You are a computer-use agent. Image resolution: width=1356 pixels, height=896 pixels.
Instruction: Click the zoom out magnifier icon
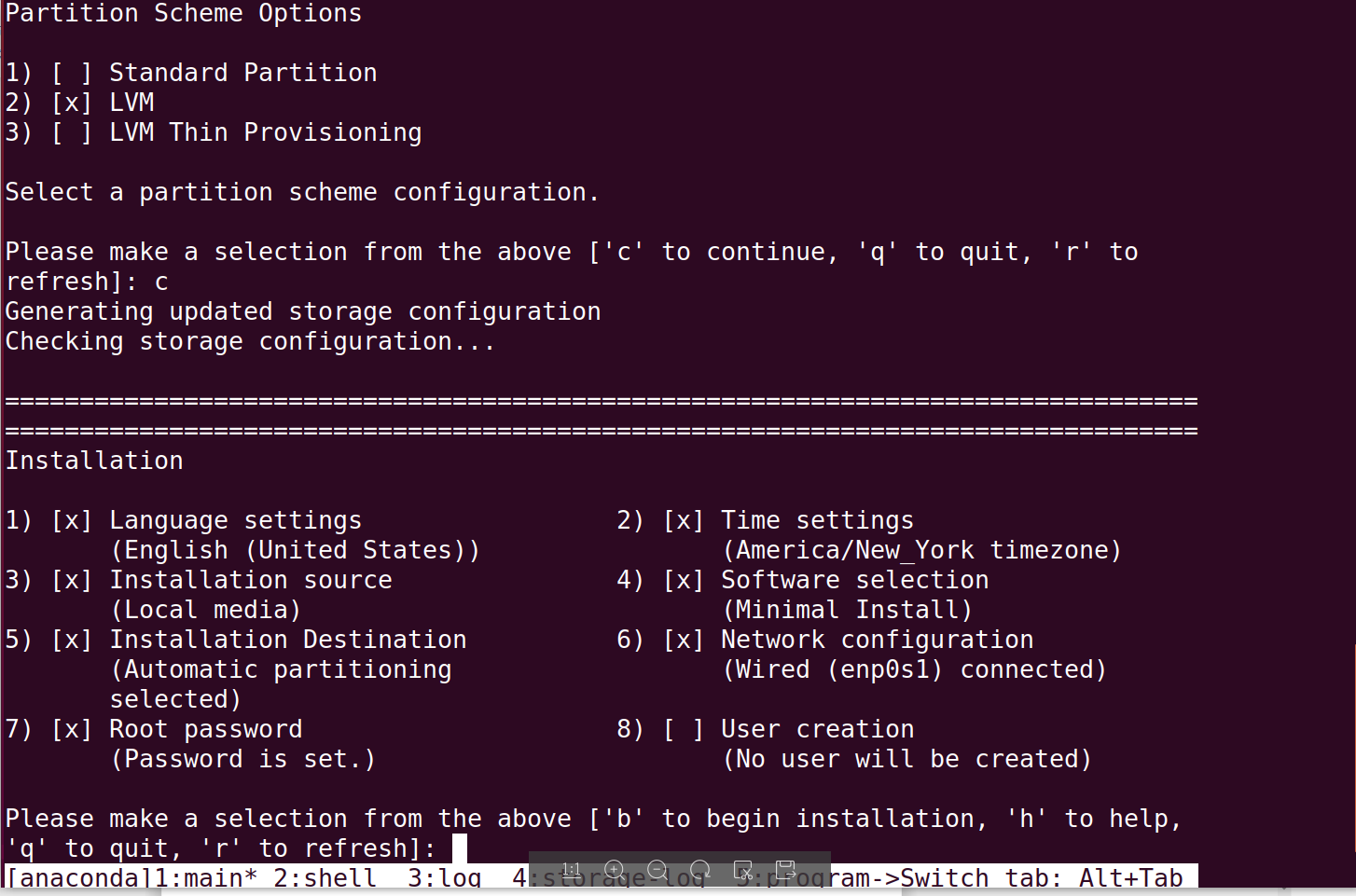tap(657, 871)
